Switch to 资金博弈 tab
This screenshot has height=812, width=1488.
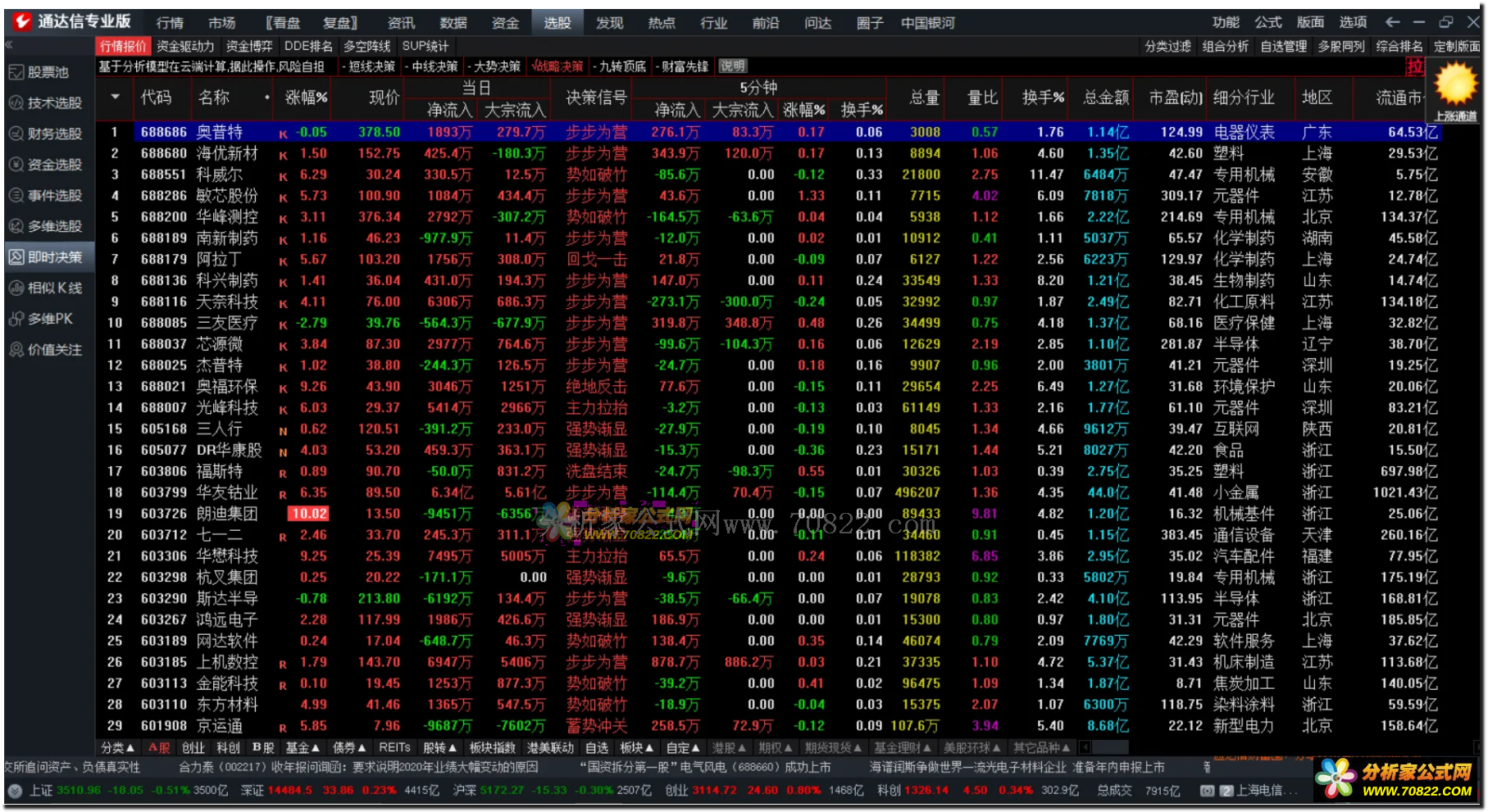tap(249, 46)
